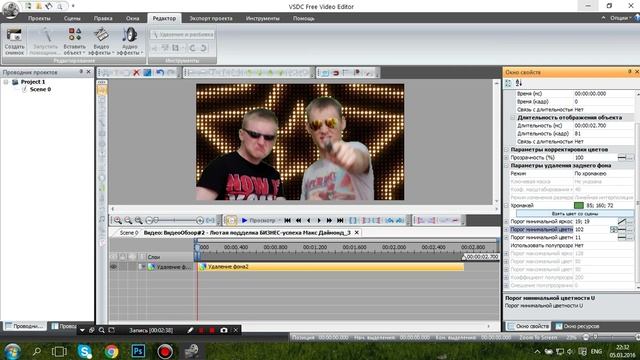Expand the Прозрачность (%) property
Viewport: 640px width, 360px height.
(x=507, y=158)
